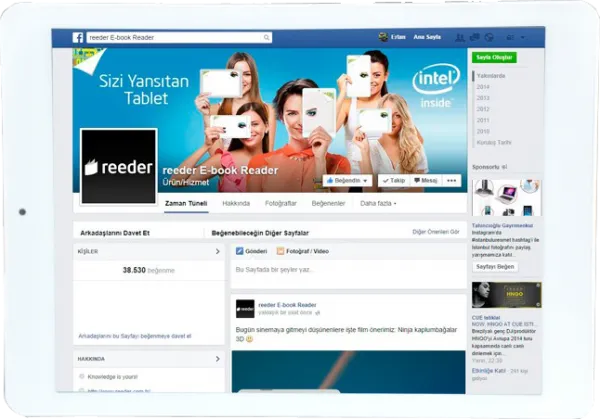Click the Gönderi pencil icon
This screenshot has height=419, width=600.
[240, 251]
